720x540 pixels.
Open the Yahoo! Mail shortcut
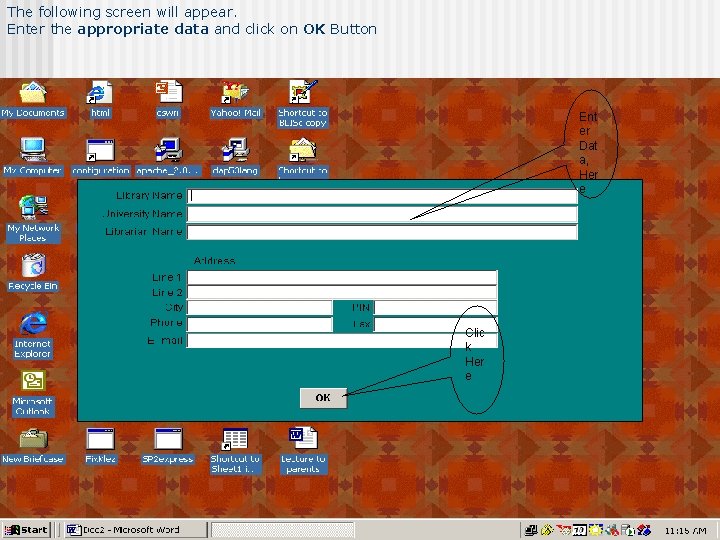(x=235, y=100)
